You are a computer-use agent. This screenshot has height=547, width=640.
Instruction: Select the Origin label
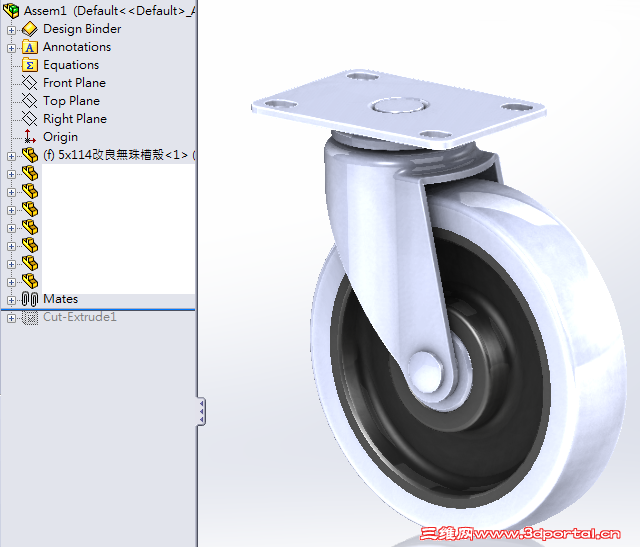[x=60, y=137]
